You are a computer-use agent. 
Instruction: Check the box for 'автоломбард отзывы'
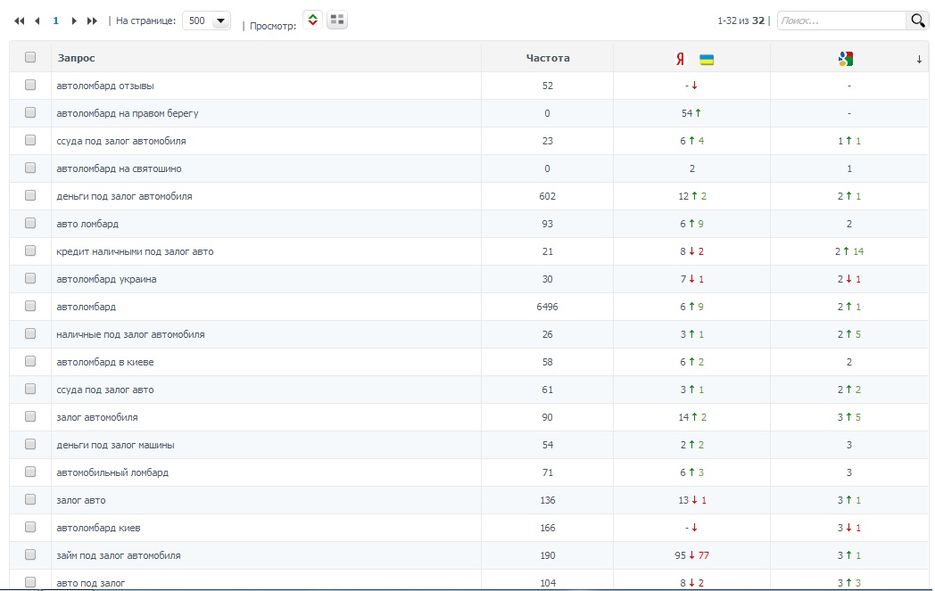(30, 86)
